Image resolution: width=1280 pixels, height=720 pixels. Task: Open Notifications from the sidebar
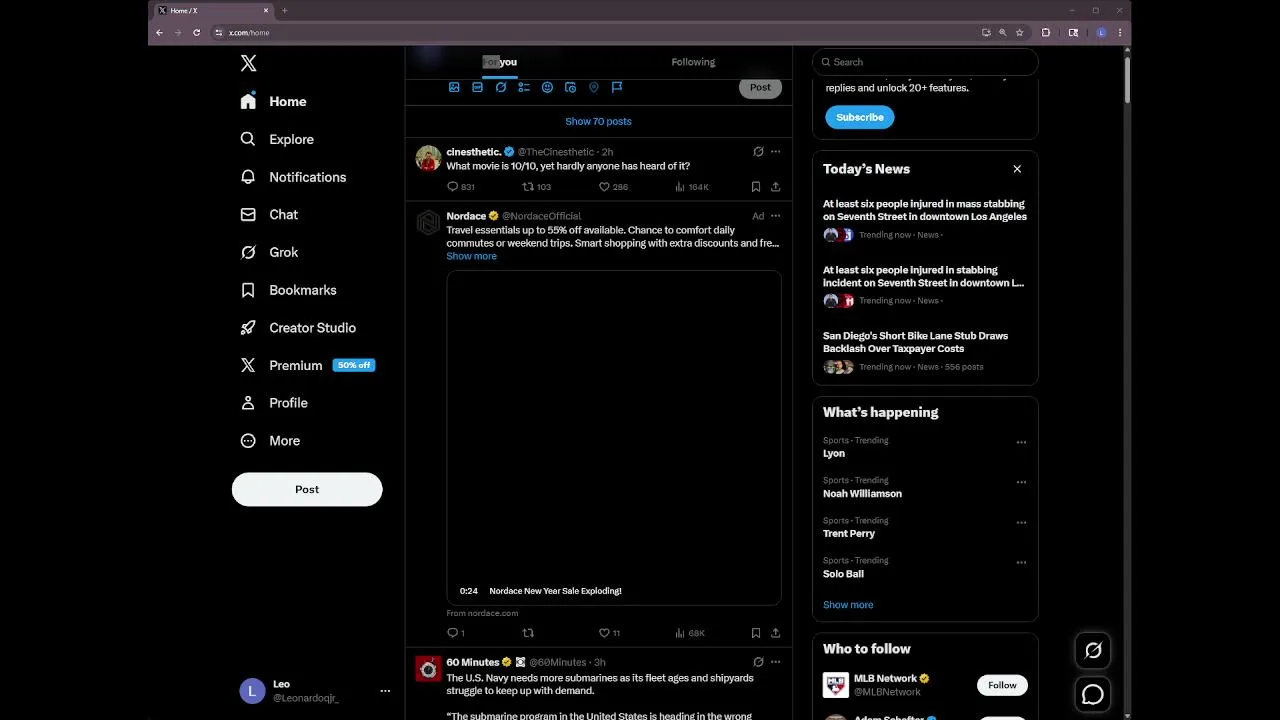click(x=294, y=177)
